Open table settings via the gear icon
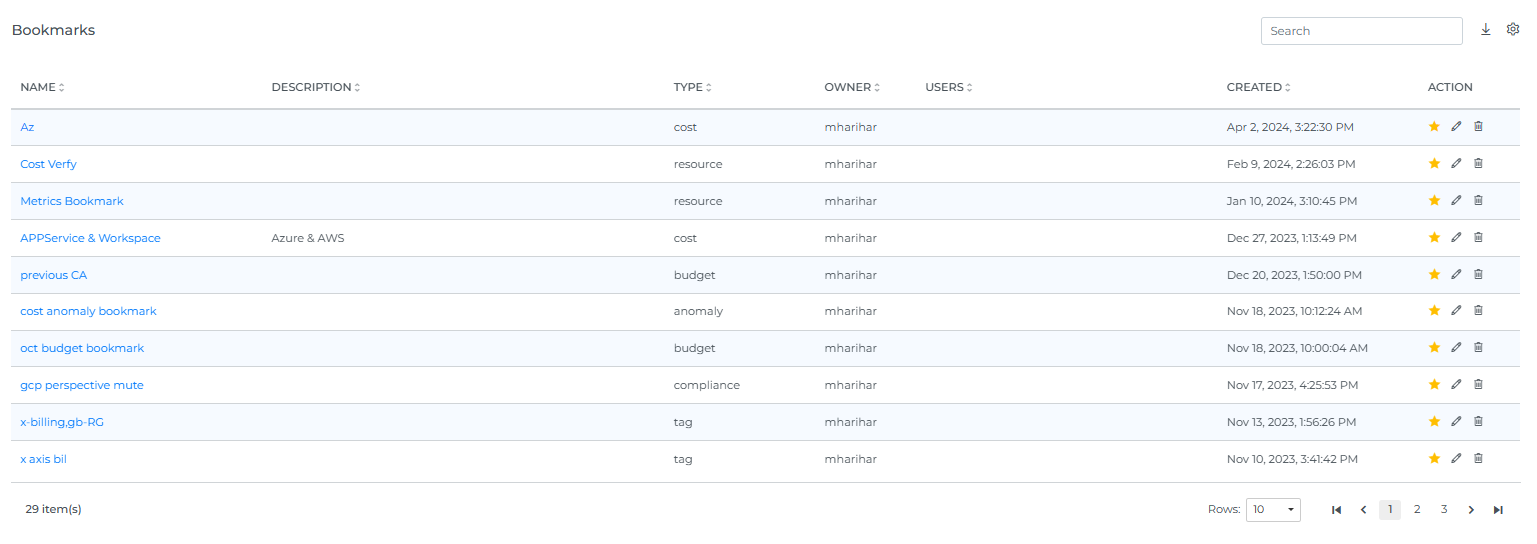 point(1512,30)
